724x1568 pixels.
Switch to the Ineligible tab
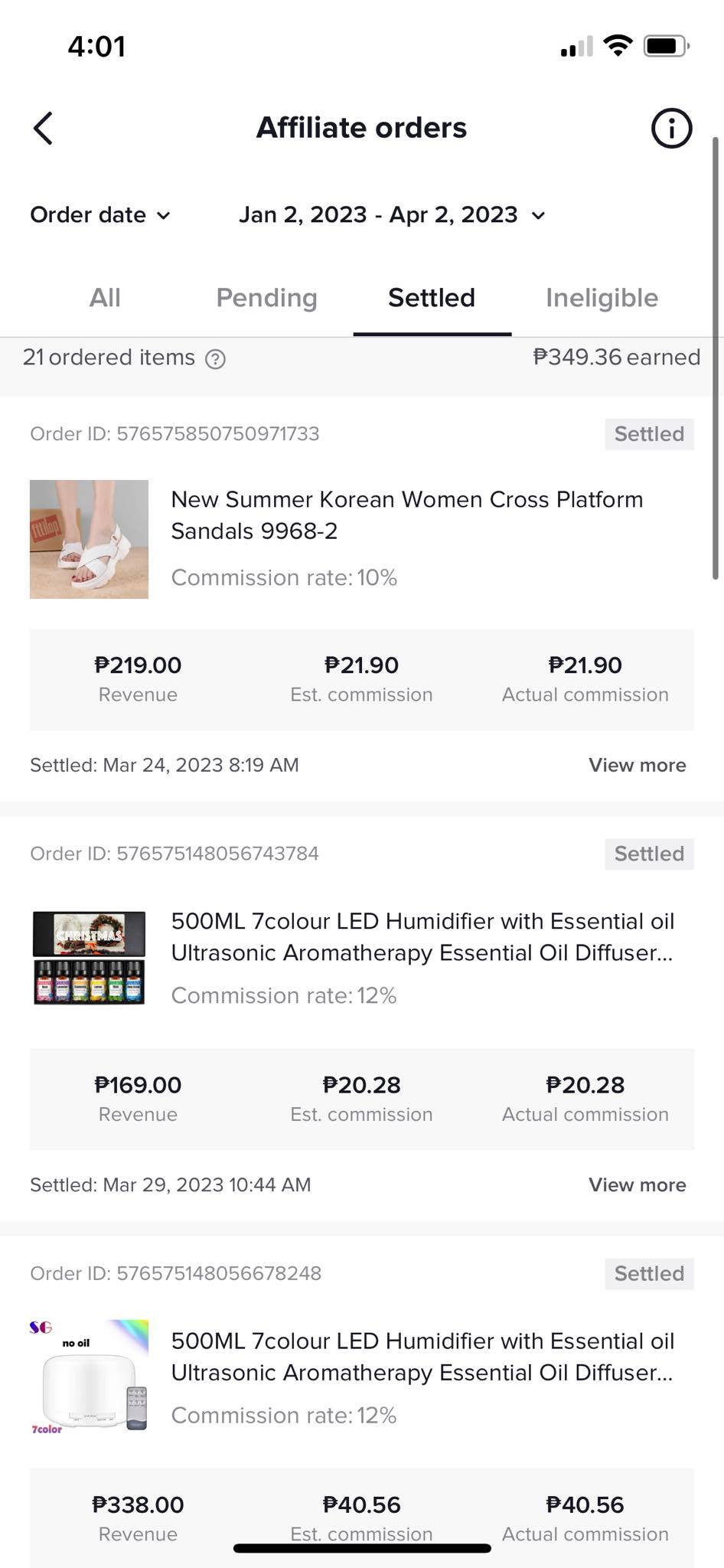602,298
